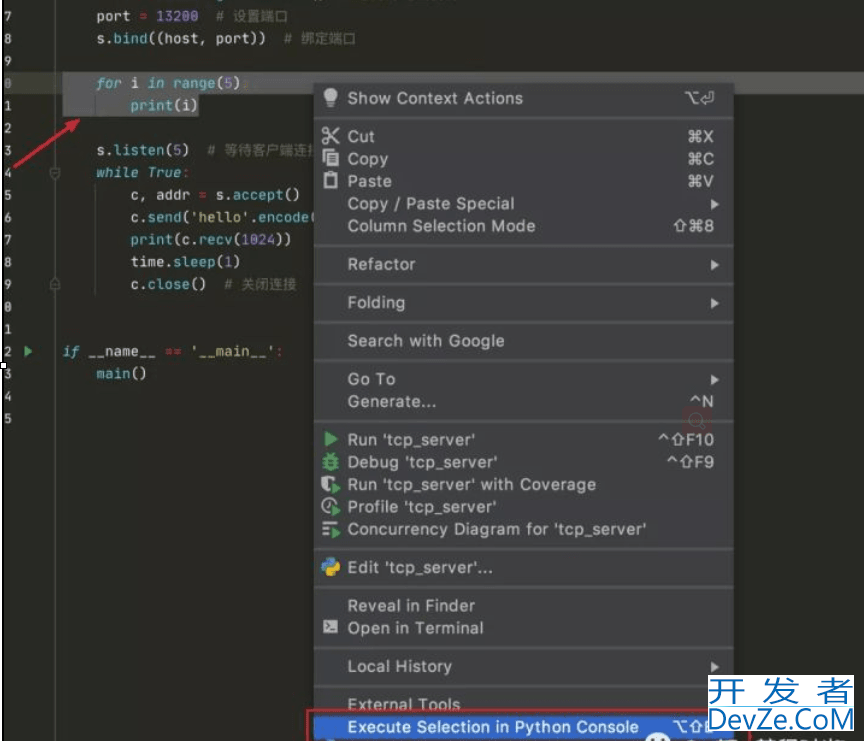Select Cut from the context menu

click(x=523, y=136)
